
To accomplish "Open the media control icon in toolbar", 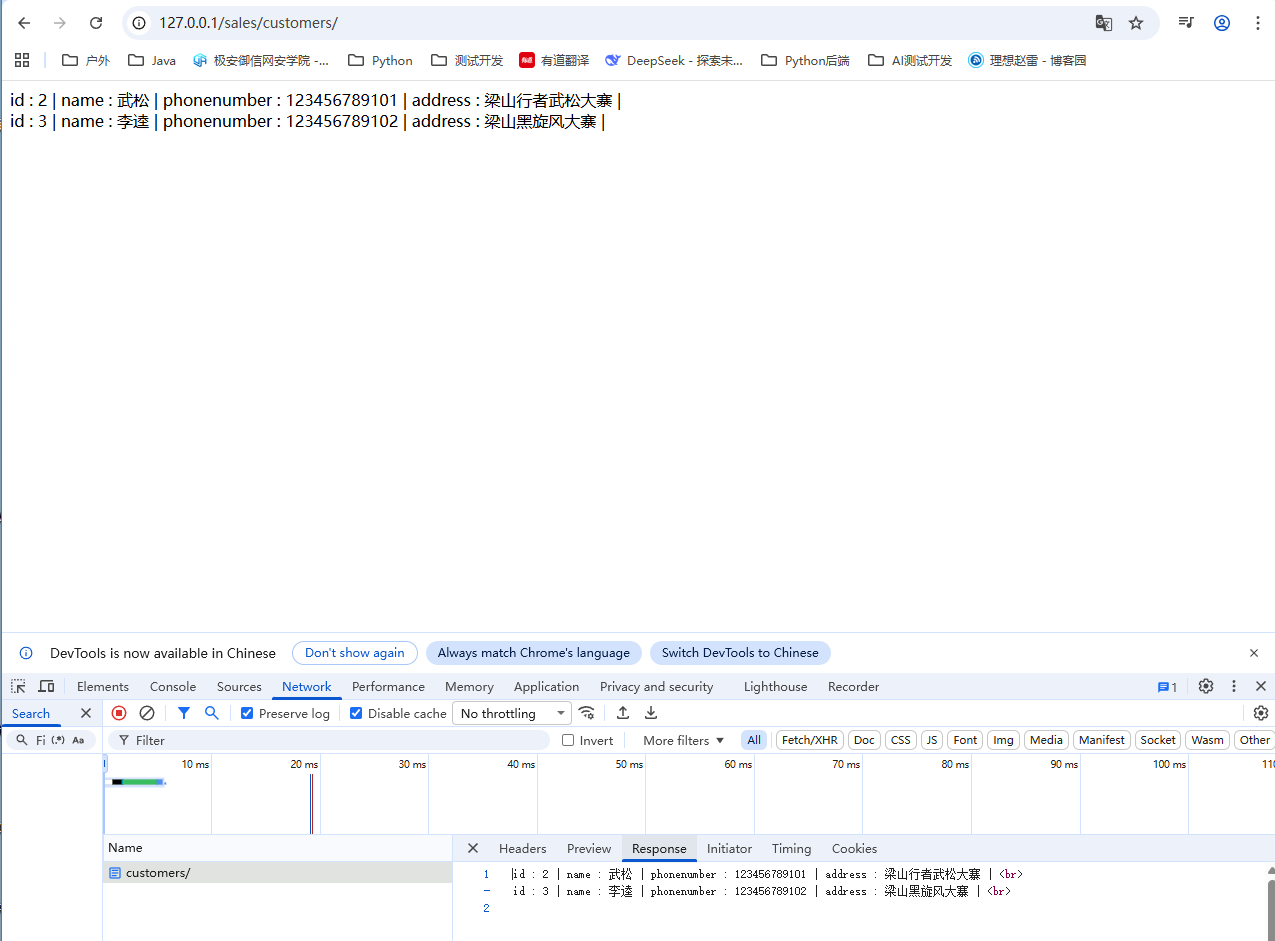I will (x=1186, y=23).
